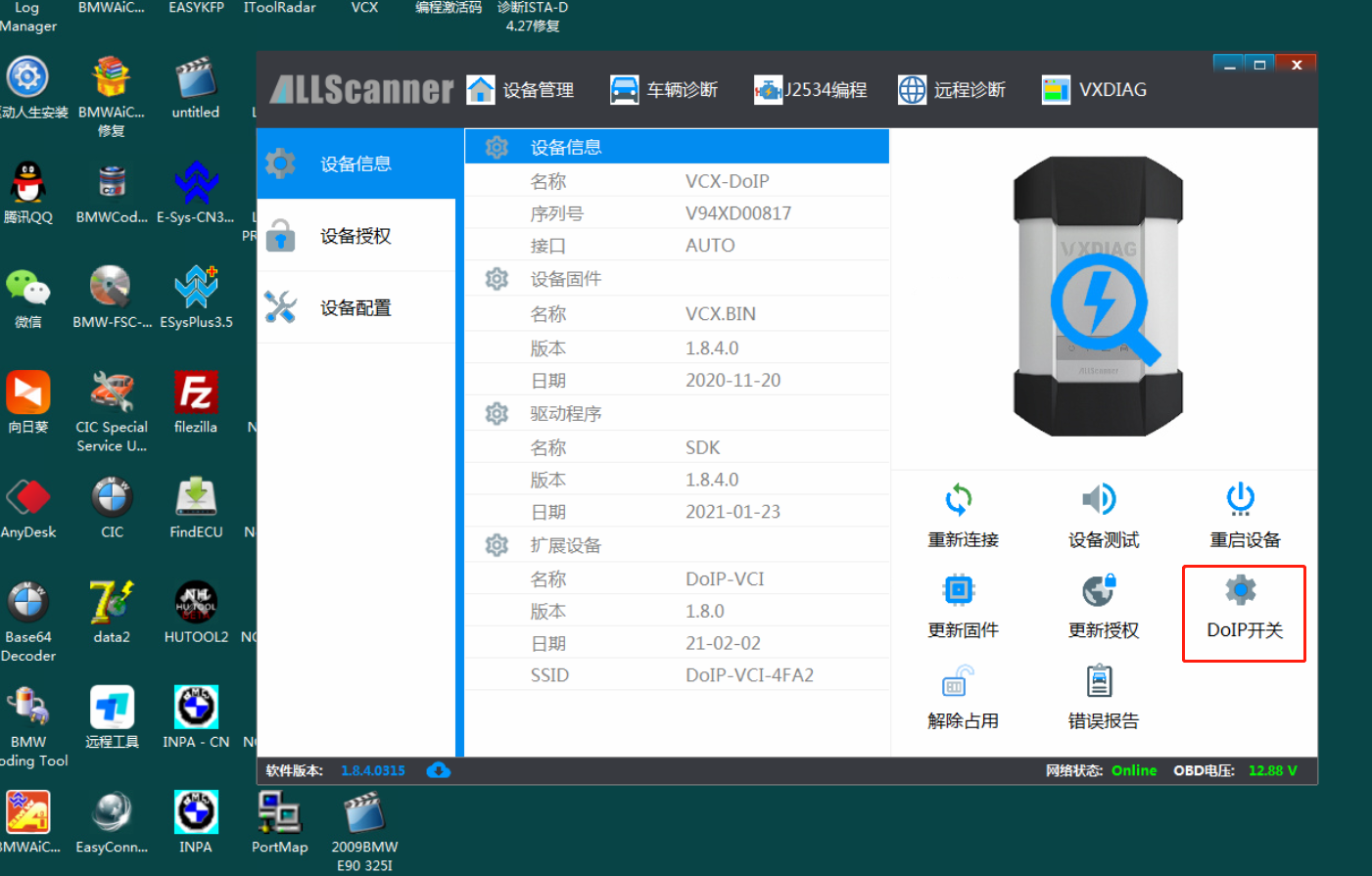
Task: Click the driver date 2021-01-23
Action: tap(733, 512)
